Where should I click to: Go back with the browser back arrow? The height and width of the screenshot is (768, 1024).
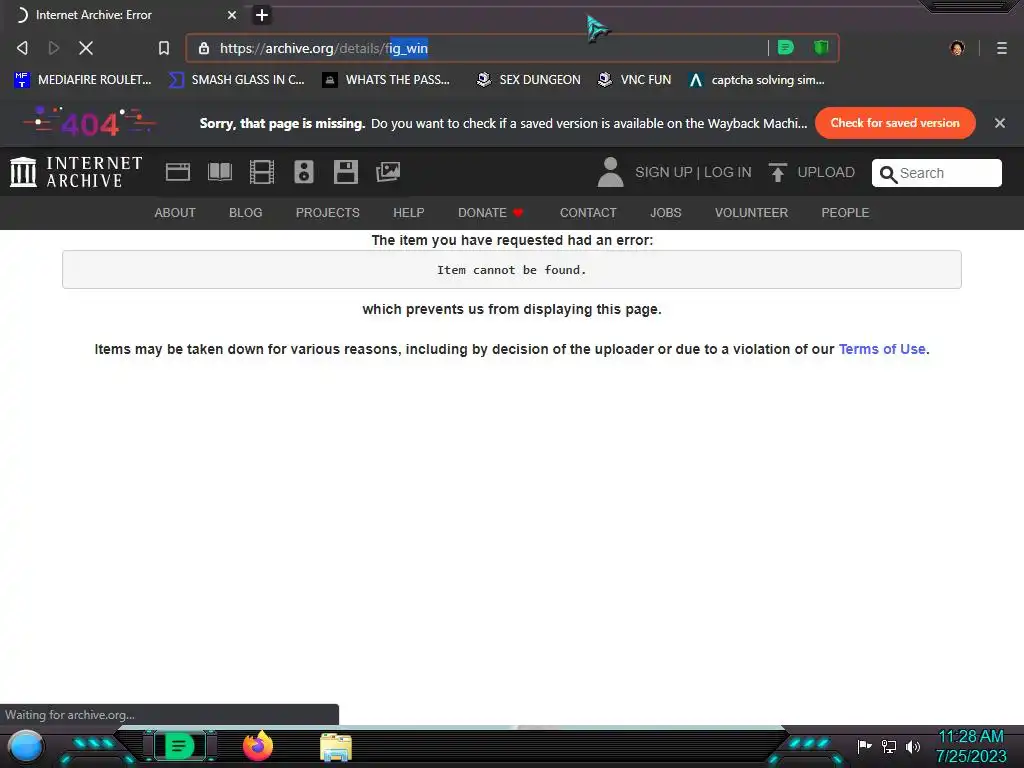[x=22, y=48]
